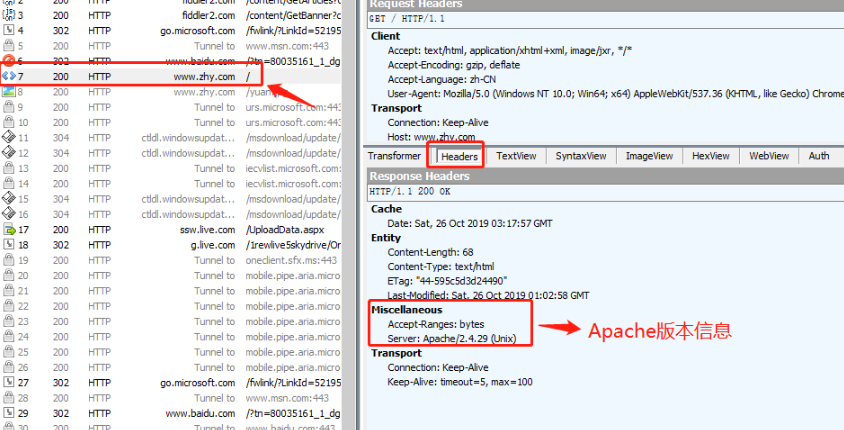Select 'Accept-Encoding: gzip, deflate' header
This screenshot has width=844, height=430.
[454, 65]
